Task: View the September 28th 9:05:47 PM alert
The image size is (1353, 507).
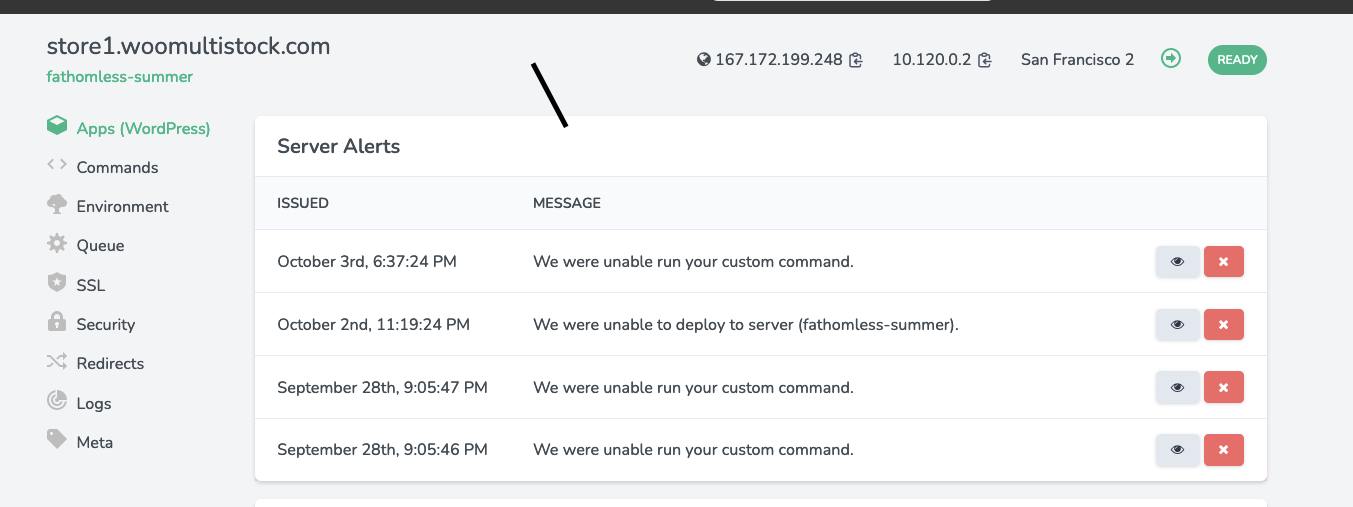Action: coord(1177,387)
